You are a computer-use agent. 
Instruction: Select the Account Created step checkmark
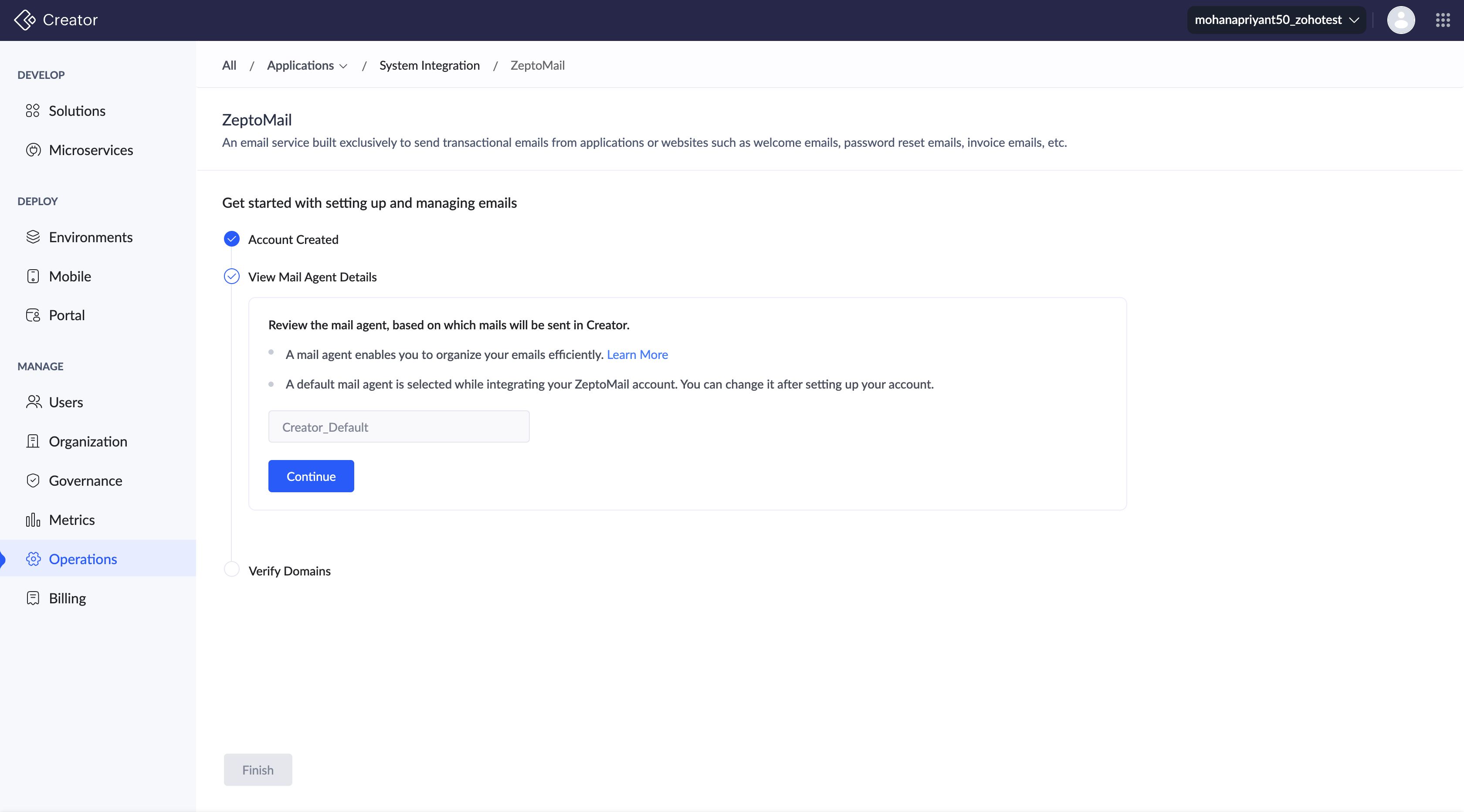point(231,239)
